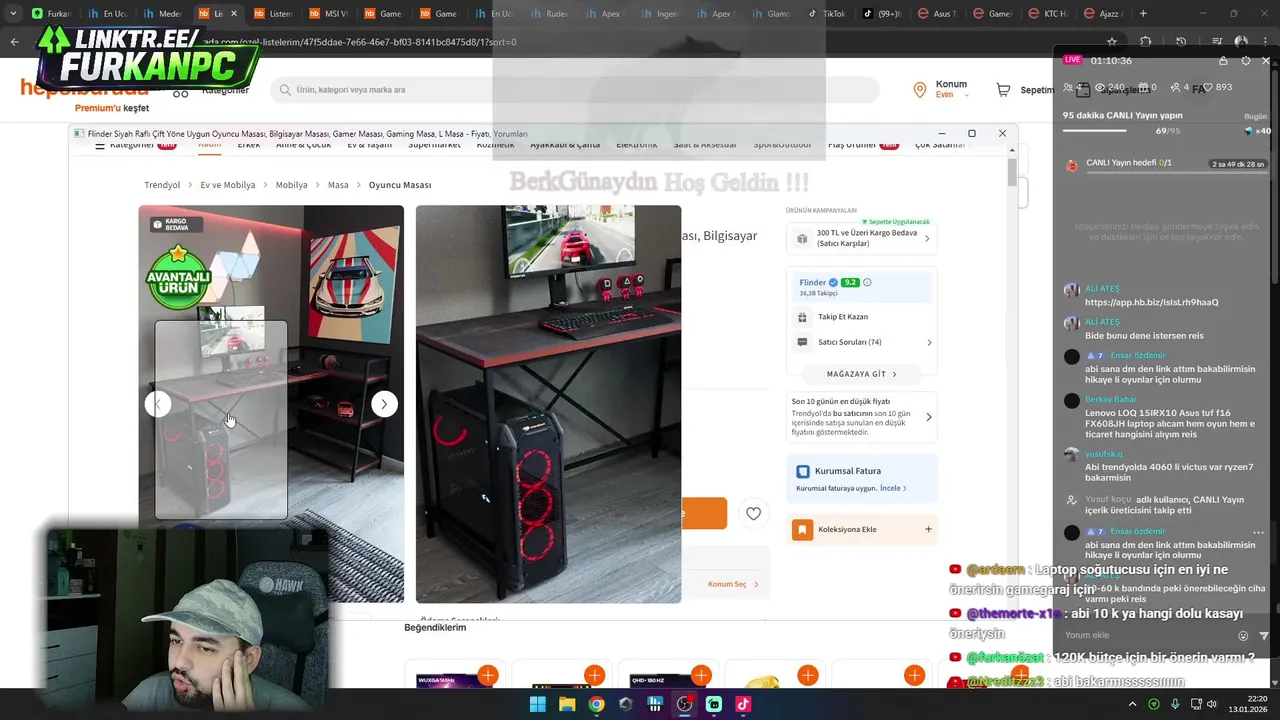The image size is (1280, 720).
Task: Show the previous product image with the left arrow
Action: 158,404
